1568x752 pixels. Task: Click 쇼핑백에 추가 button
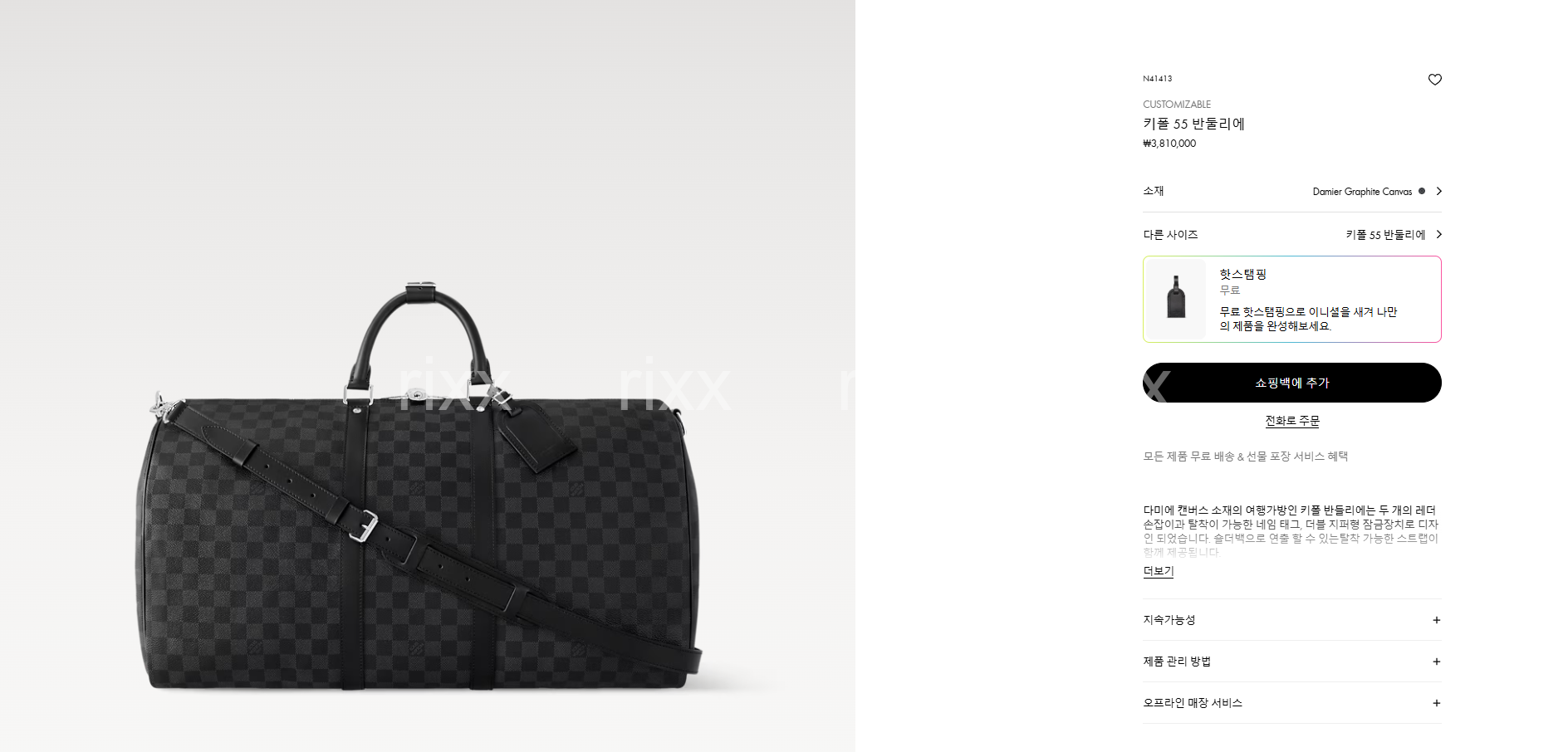tap(1291, 383)
